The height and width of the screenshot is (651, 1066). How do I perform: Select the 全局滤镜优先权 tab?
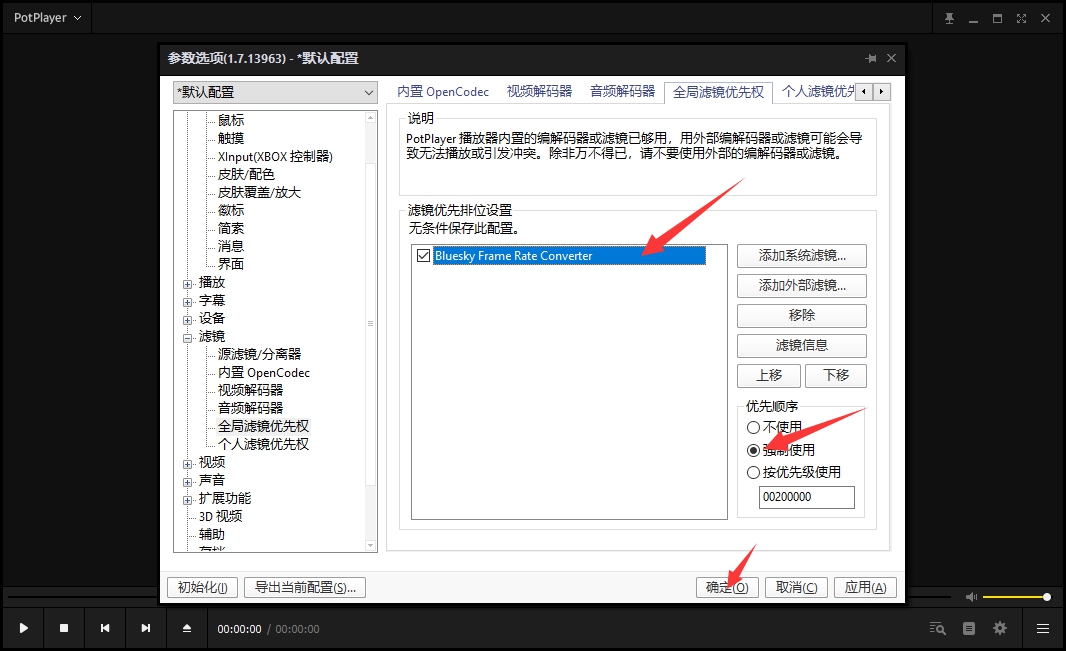tap(718, 92)
